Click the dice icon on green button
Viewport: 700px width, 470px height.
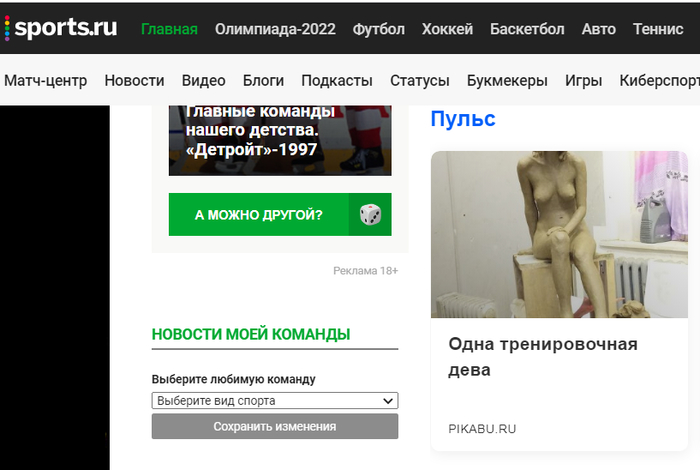(370, 215)
